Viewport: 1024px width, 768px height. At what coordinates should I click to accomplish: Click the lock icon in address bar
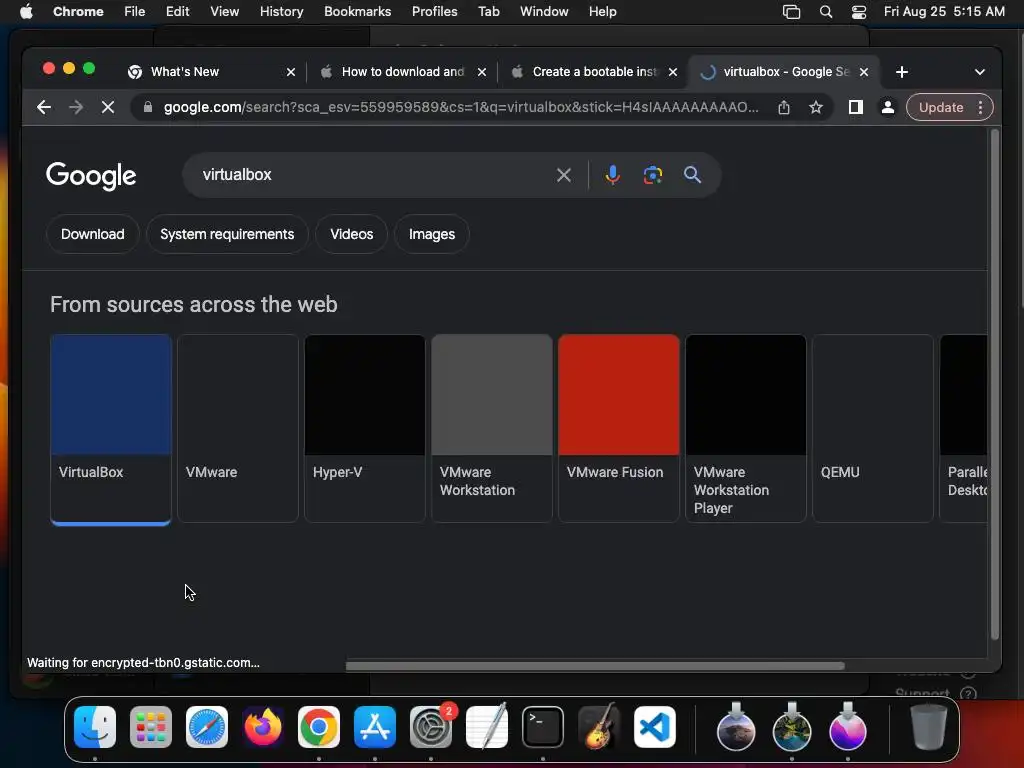[148, 107]
